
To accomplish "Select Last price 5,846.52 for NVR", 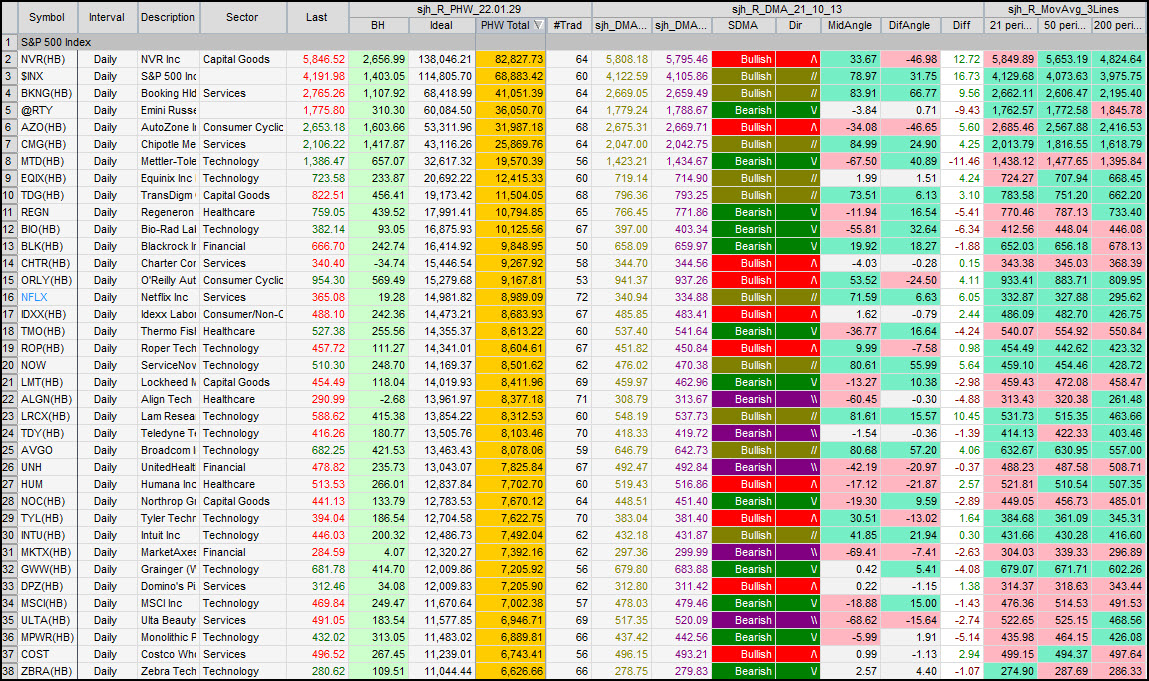I will [317, 59].
